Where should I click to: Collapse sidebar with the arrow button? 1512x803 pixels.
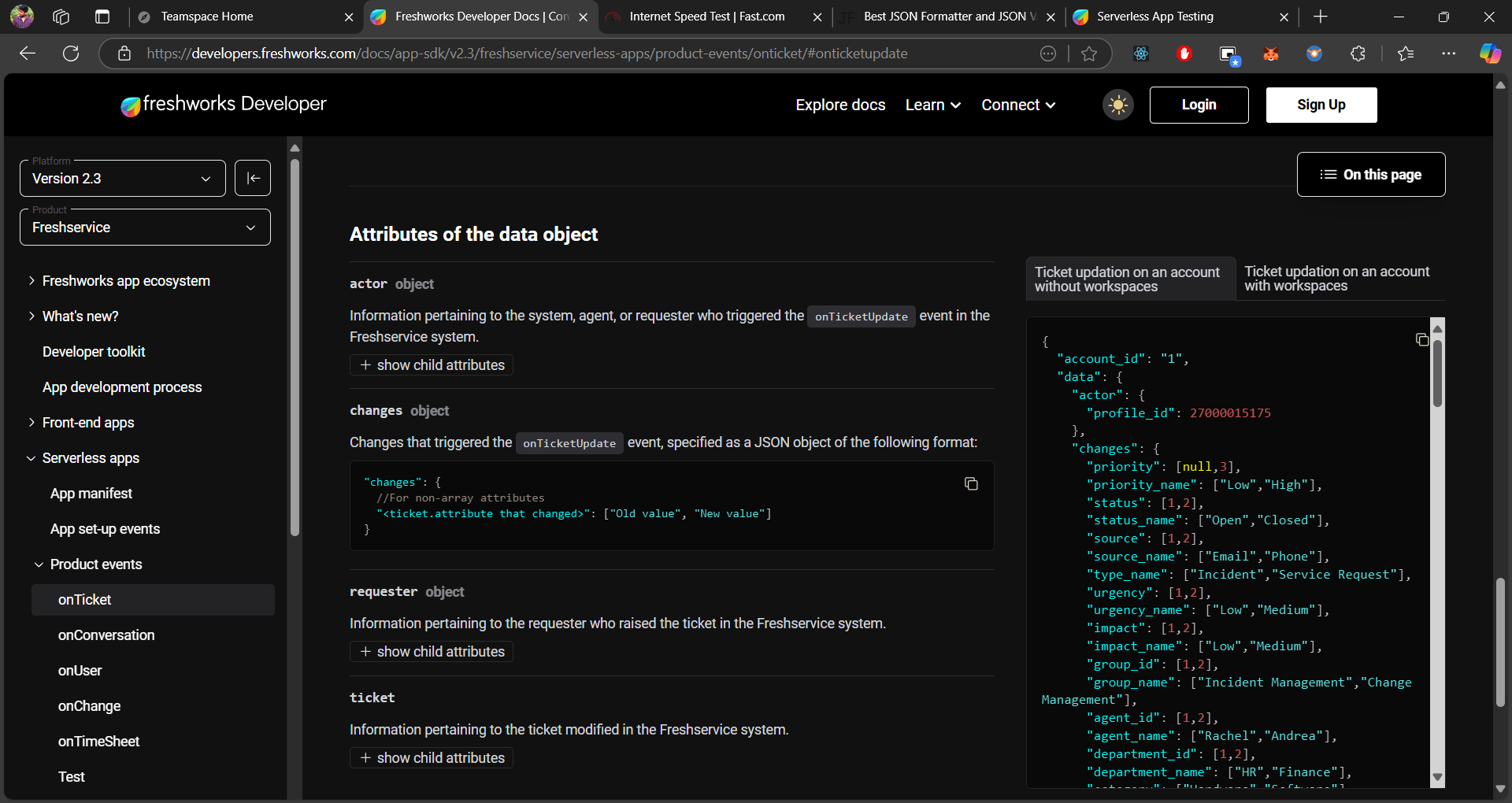click(253, 178)
